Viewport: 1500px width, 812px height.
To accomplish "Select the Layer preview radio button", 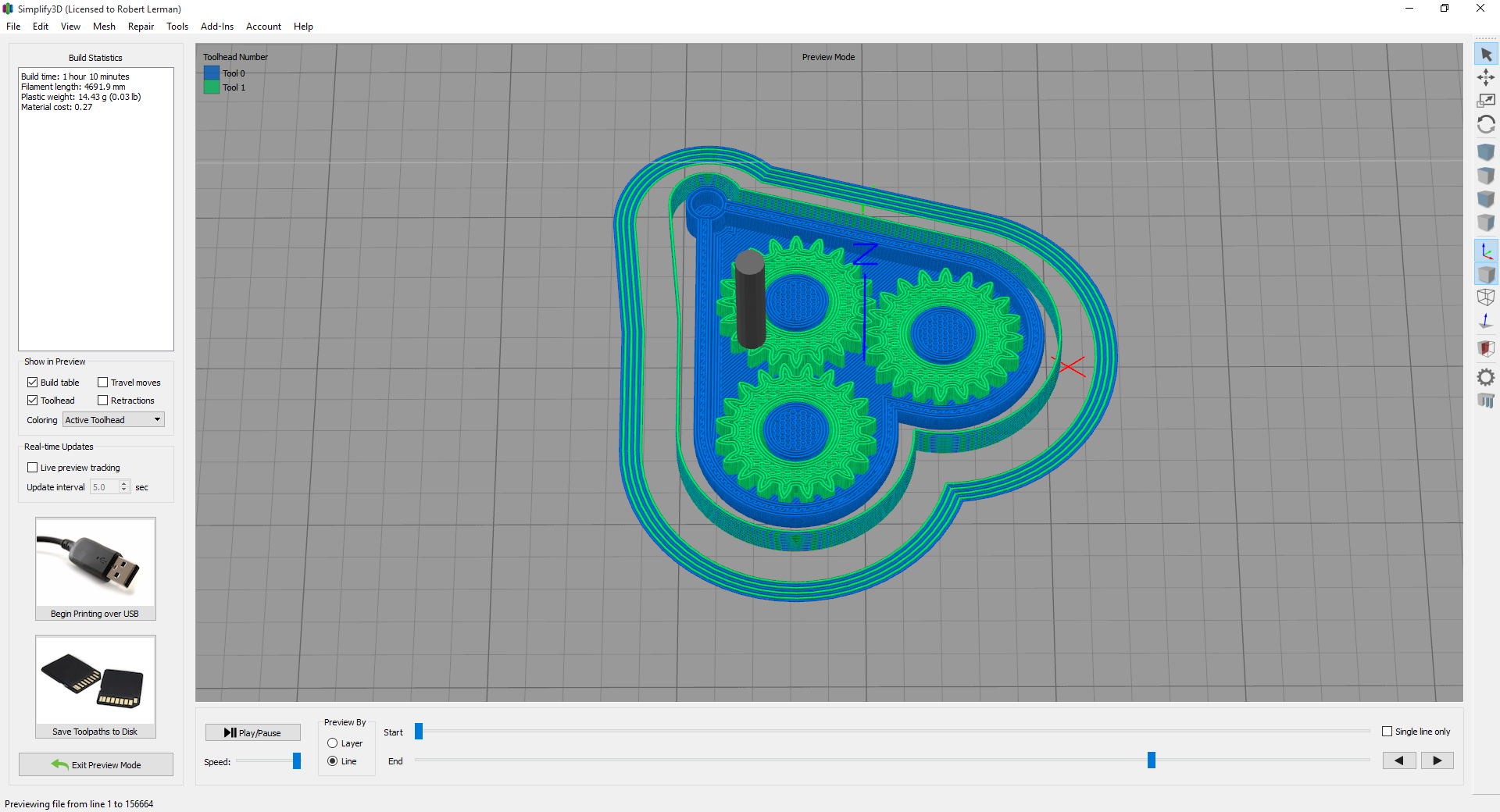I will tap(333, 743).
